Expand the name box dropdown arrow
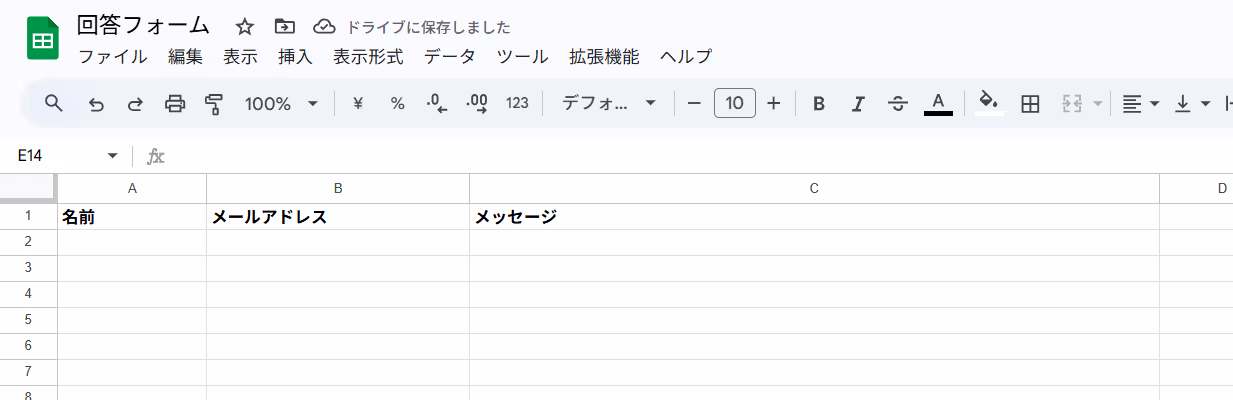 click(112, 156)
